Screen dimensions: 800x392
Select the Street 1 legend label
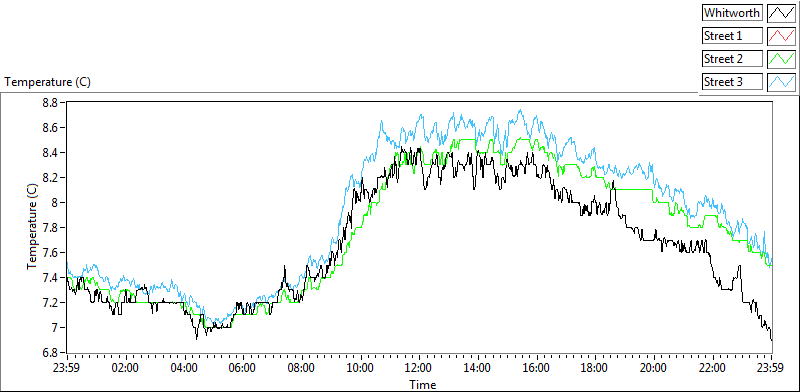tap(732, 36)
